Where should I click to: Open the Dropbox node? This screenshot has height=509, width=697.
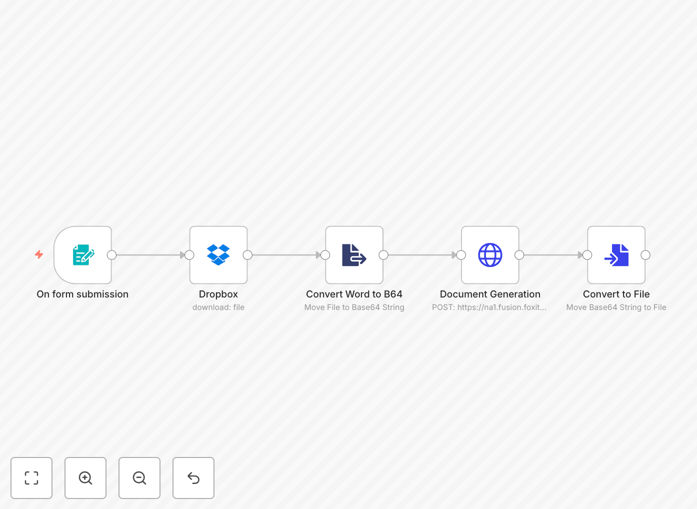(x=218, y=255)
